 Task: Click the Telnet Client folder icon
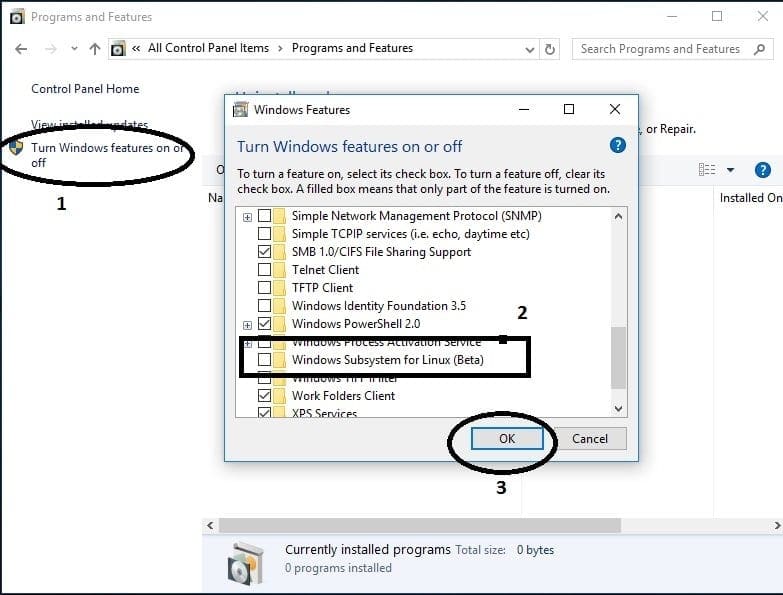click(x=280, y=270)
